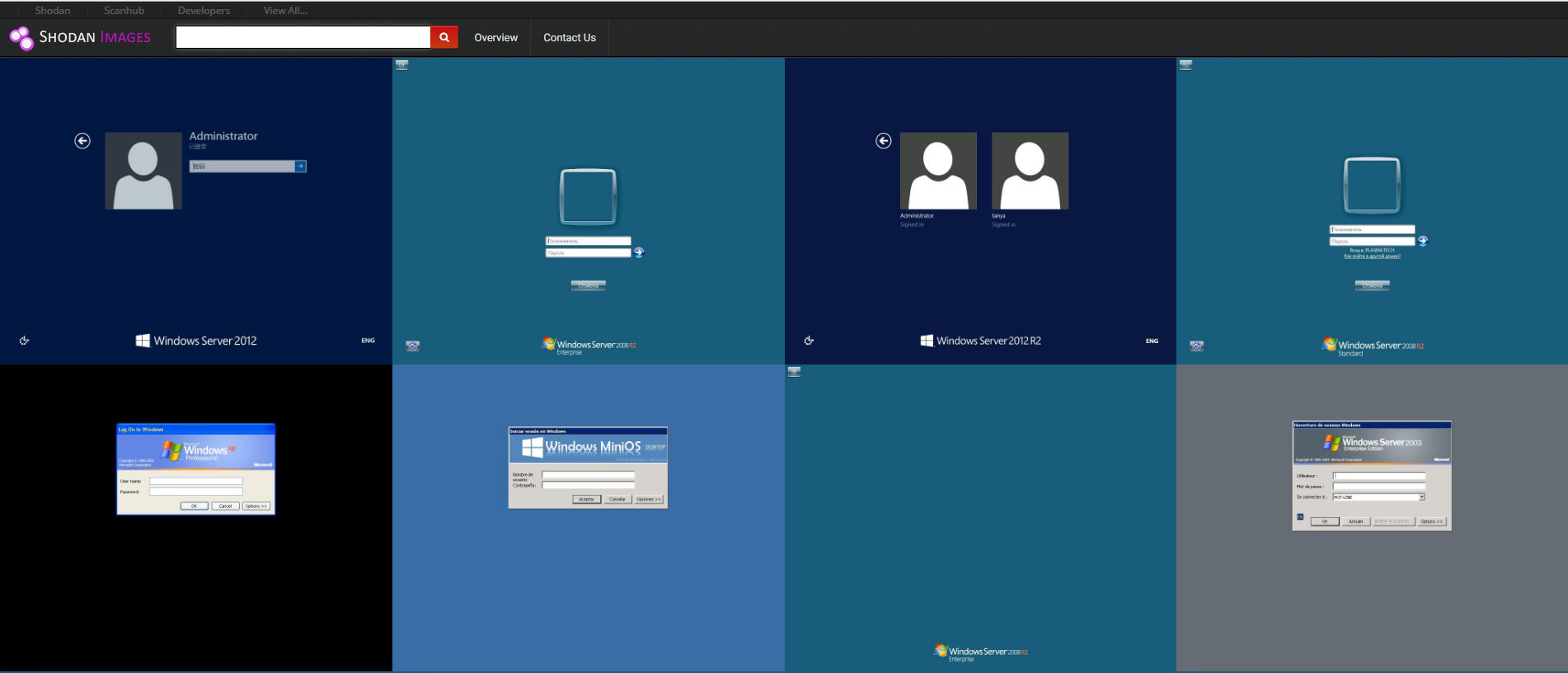Open the Contact Us link

tap(569, 38)
